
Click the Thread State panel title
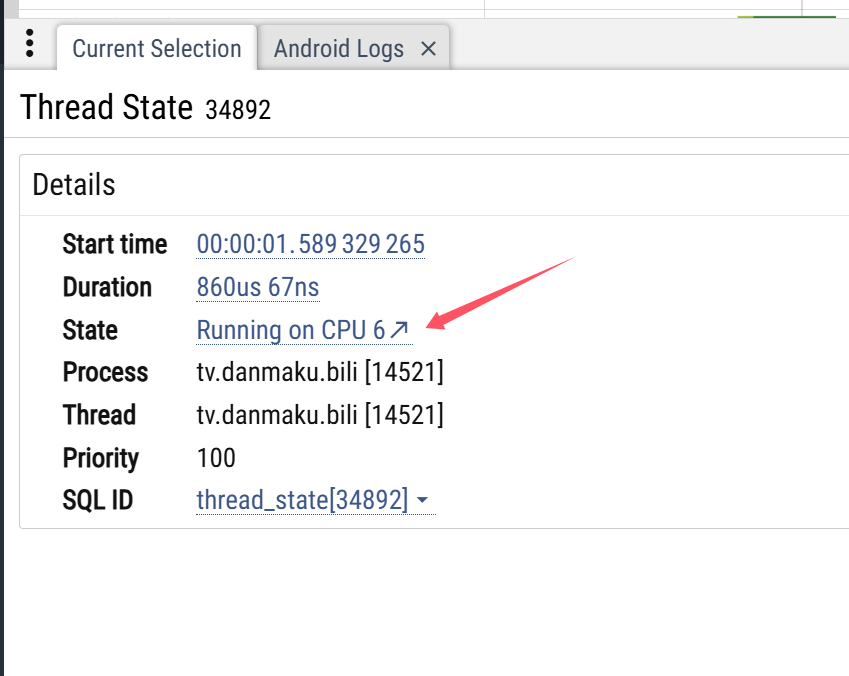coord(106,107)
